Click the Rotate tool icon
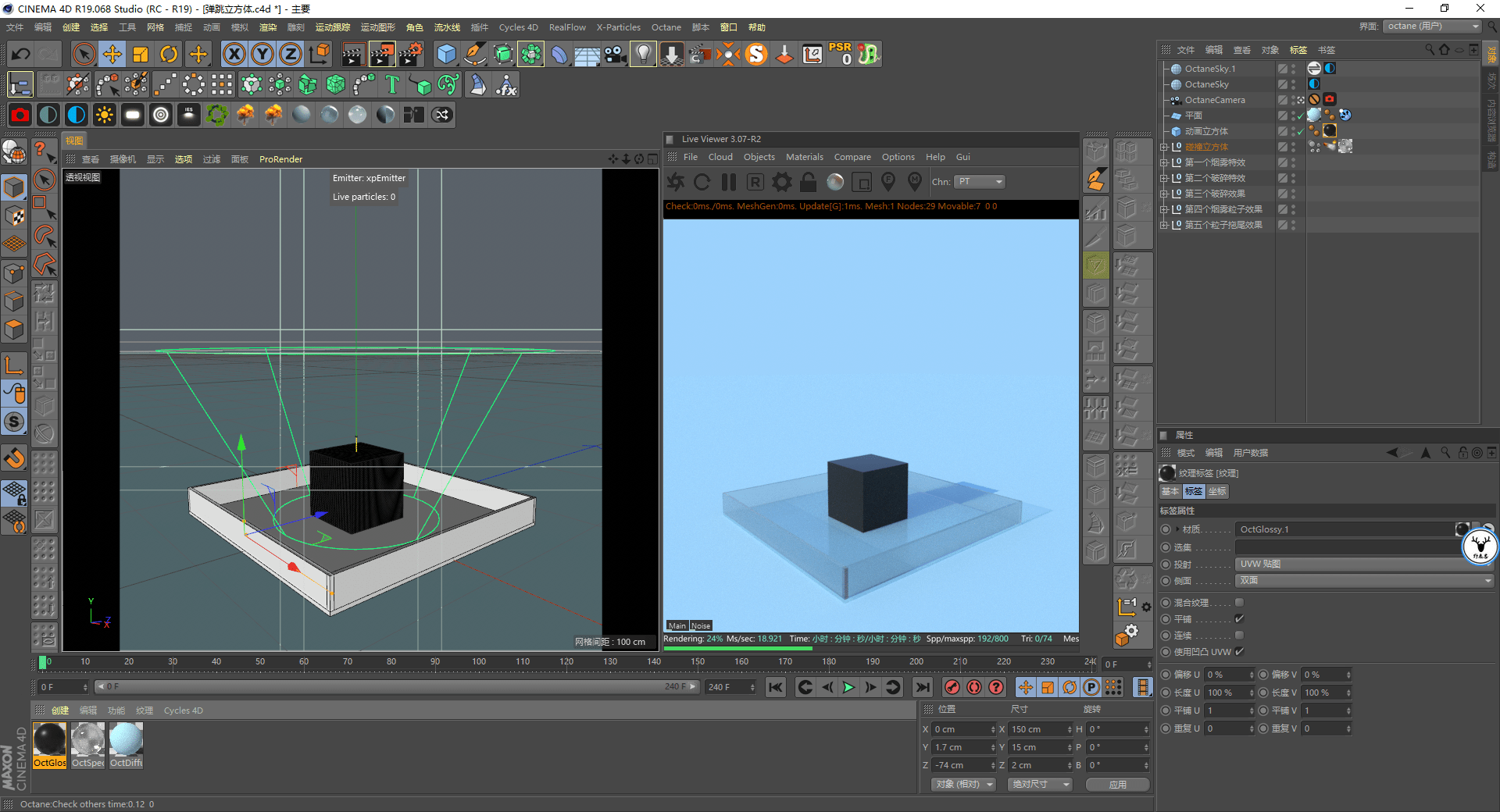The width and height of the screenshot is (1500, 812). [x=169, y=54]
